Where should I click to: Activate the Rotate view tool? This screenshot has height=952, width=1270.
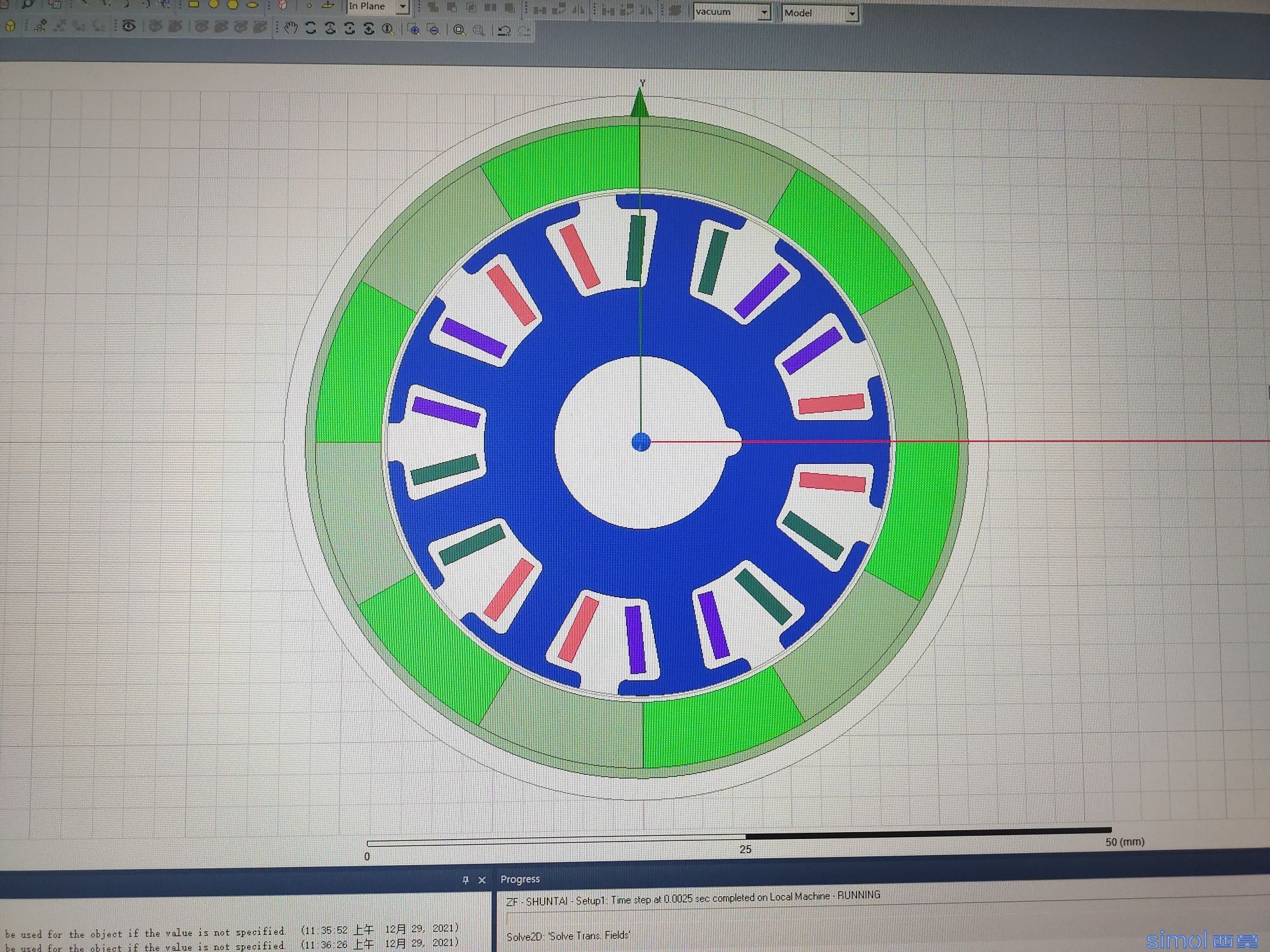pos(311,28)
